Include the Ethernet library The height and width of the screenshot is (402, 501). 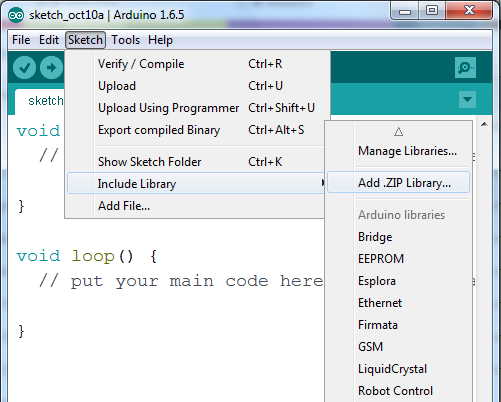[x=399, y=303]
